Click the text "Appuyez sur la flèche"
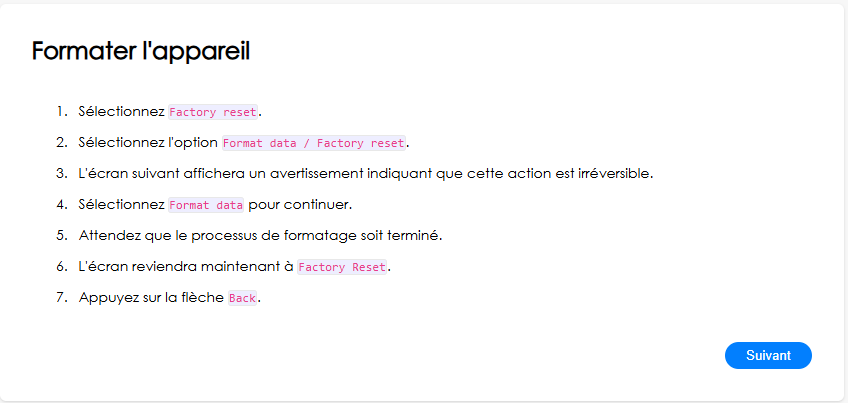Screen dimensions: 848x403 click(151, 298)
